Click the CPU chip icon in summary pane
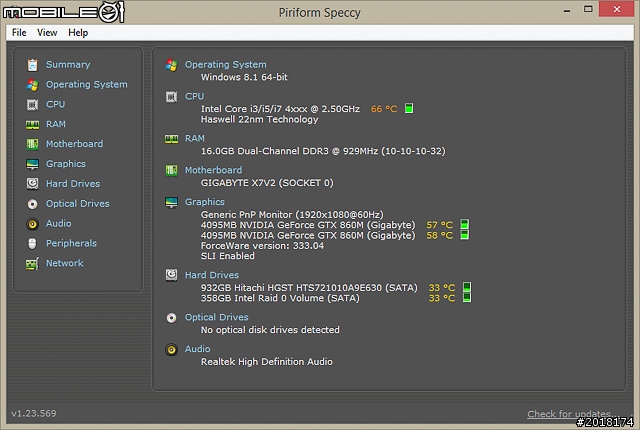This screenshot has width=640, height=430. click(x=171, y=97)
